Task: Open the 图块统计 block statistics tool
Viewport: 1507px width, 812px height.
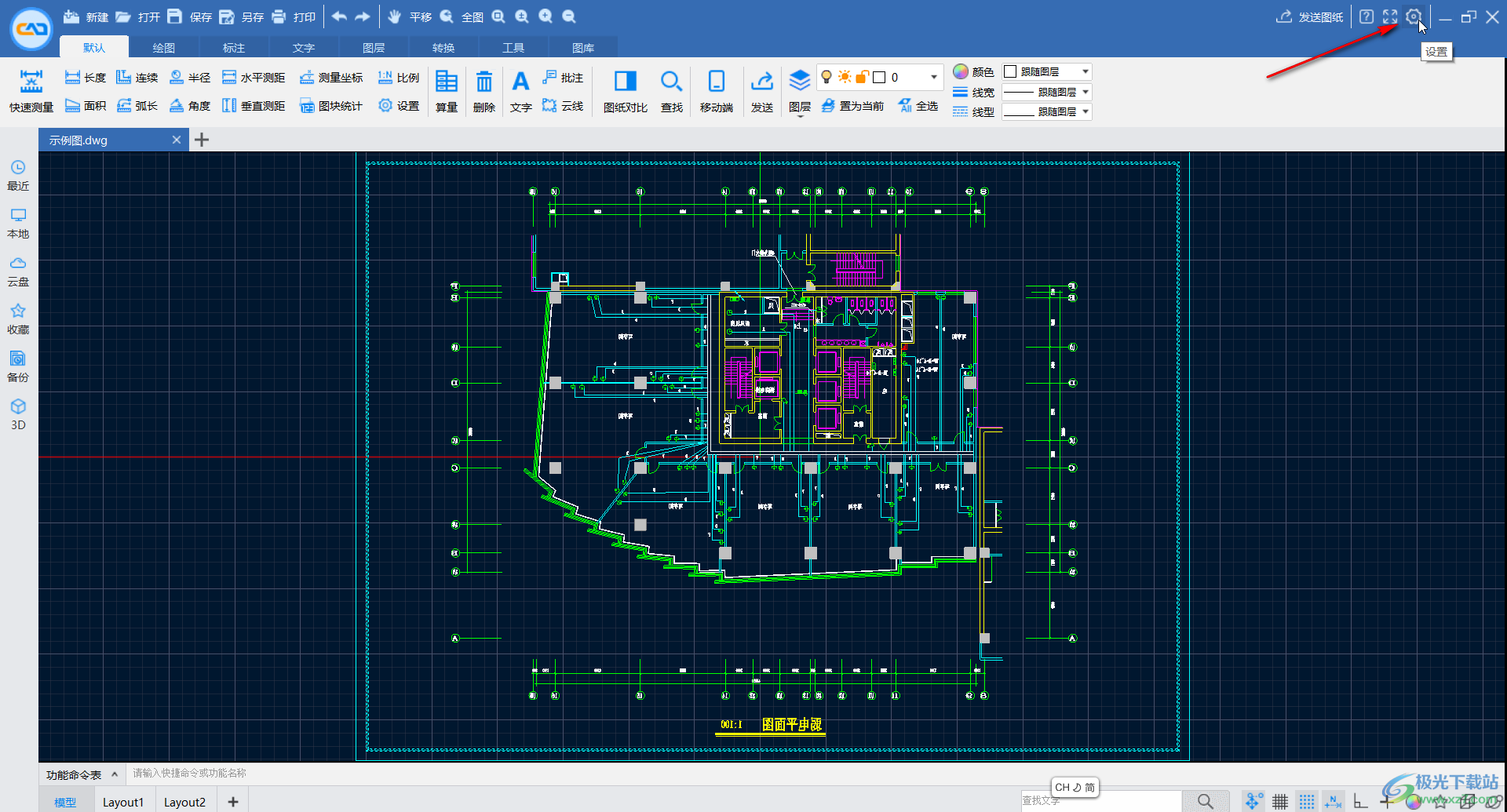Action: (x=331, y=105)
